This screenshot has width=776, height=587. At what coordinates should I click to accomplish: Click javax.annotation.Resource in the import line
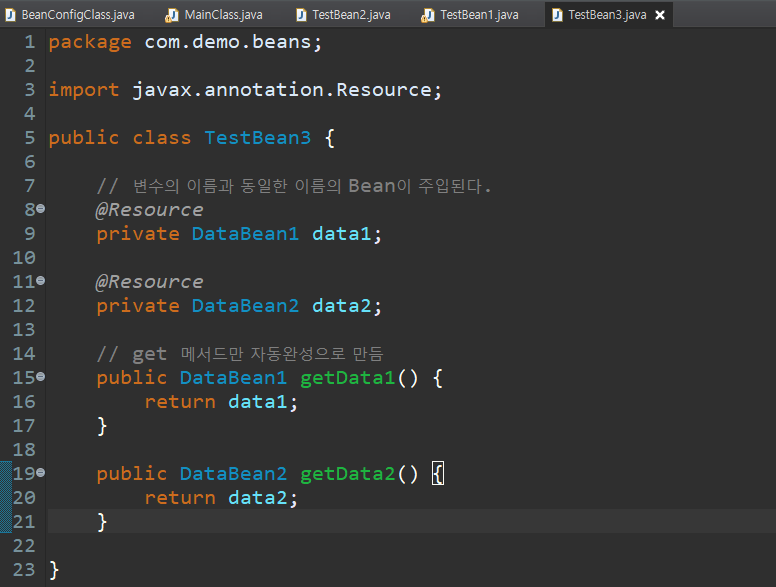point(282,90)
